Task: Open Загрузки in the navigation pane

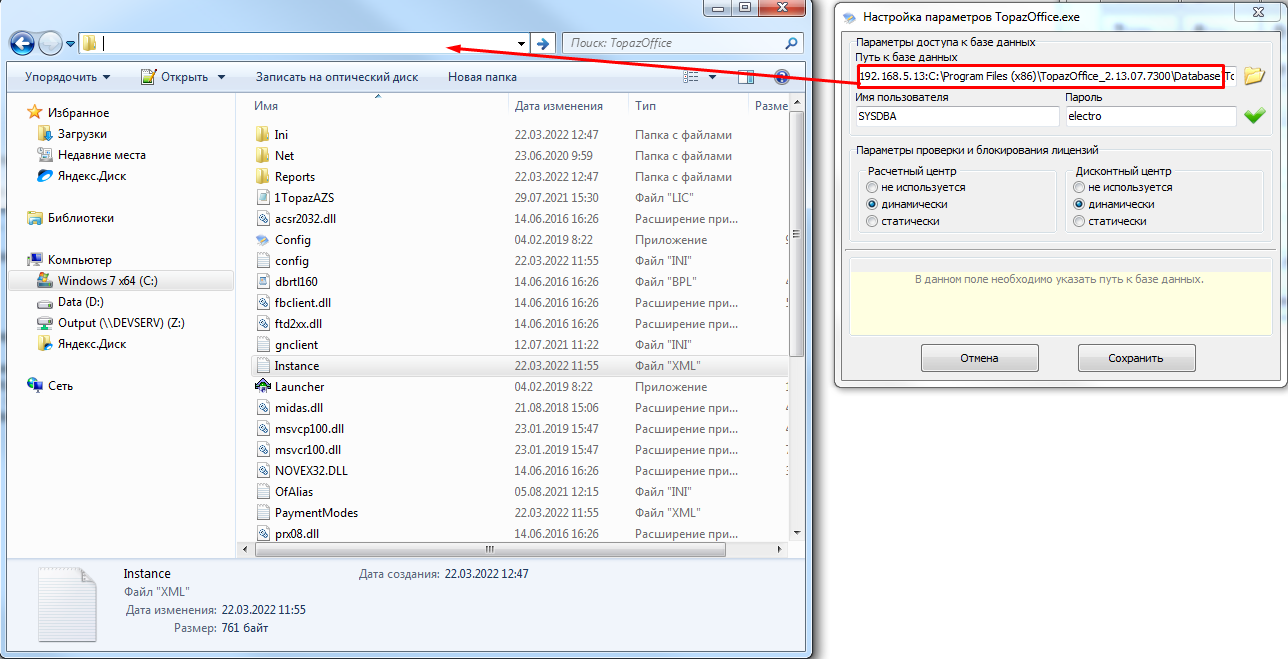Action: (x=82, y=134)
